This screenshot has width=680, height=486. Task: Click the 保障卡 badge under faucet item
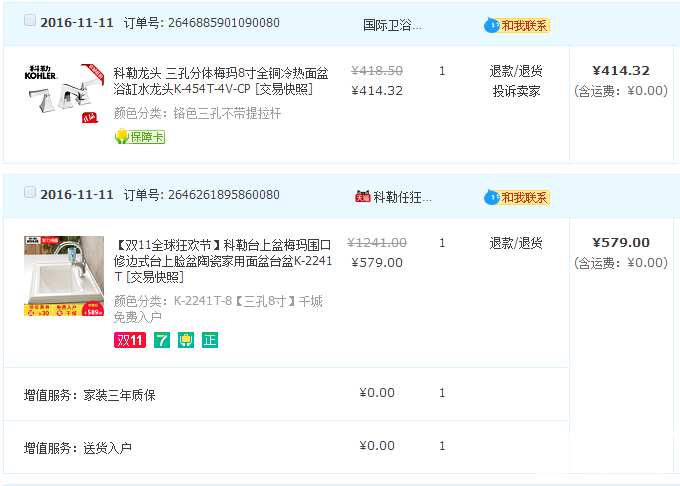point(140,136)
